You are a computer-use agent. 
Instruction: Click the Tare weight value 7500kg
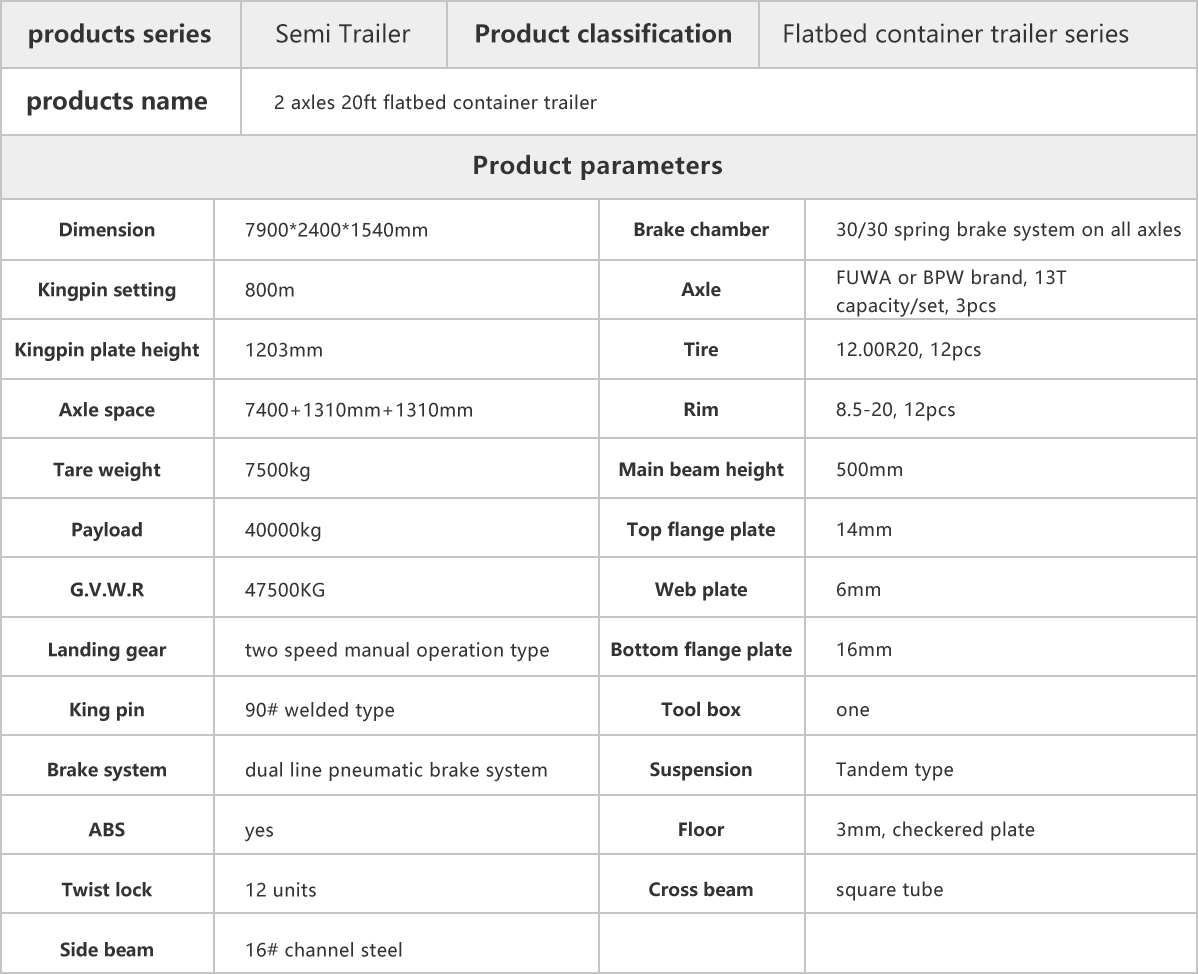pyautogui.click(x=277, y=470)
